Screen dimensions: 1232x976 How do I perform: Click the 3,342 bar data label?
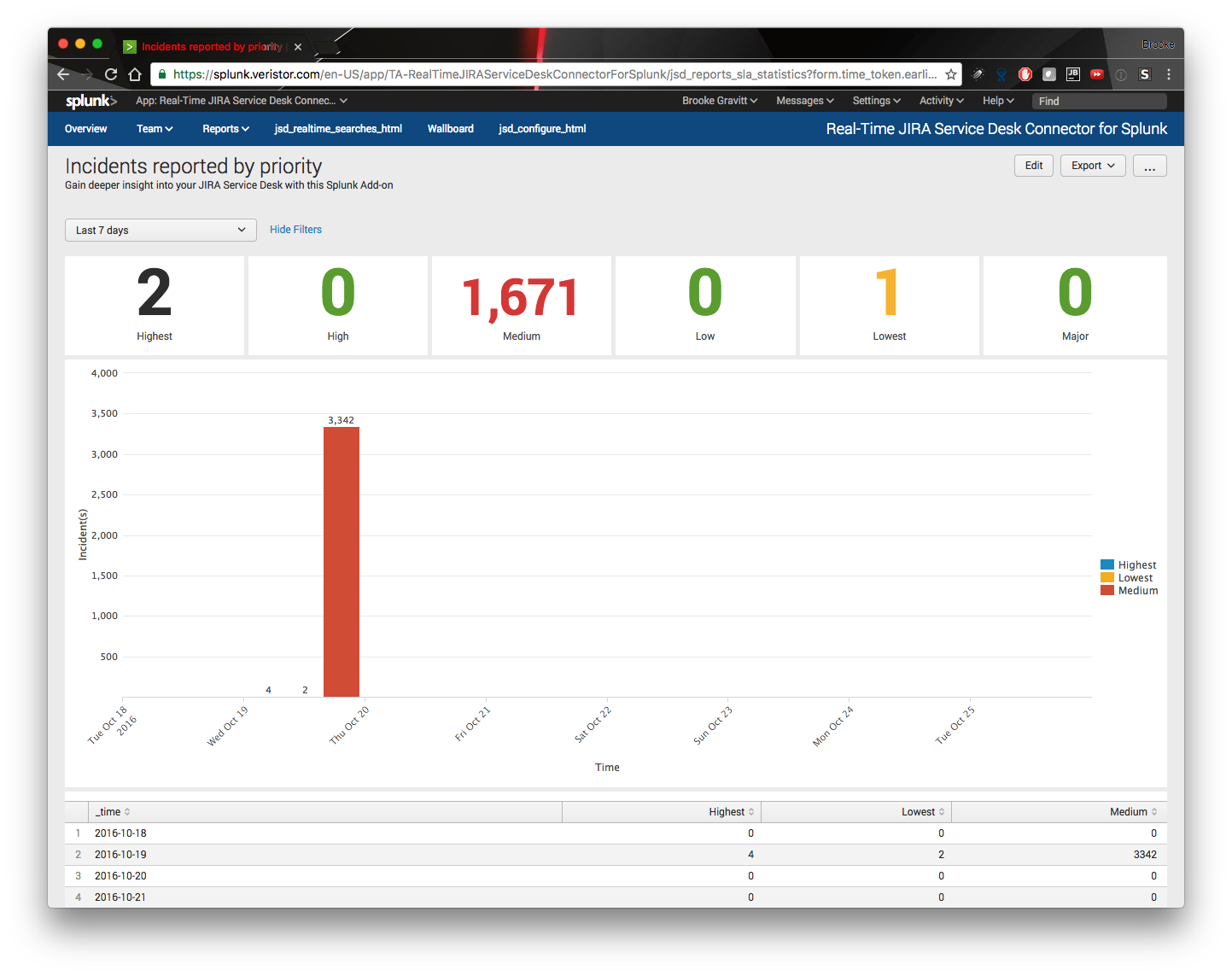[341, 420]
